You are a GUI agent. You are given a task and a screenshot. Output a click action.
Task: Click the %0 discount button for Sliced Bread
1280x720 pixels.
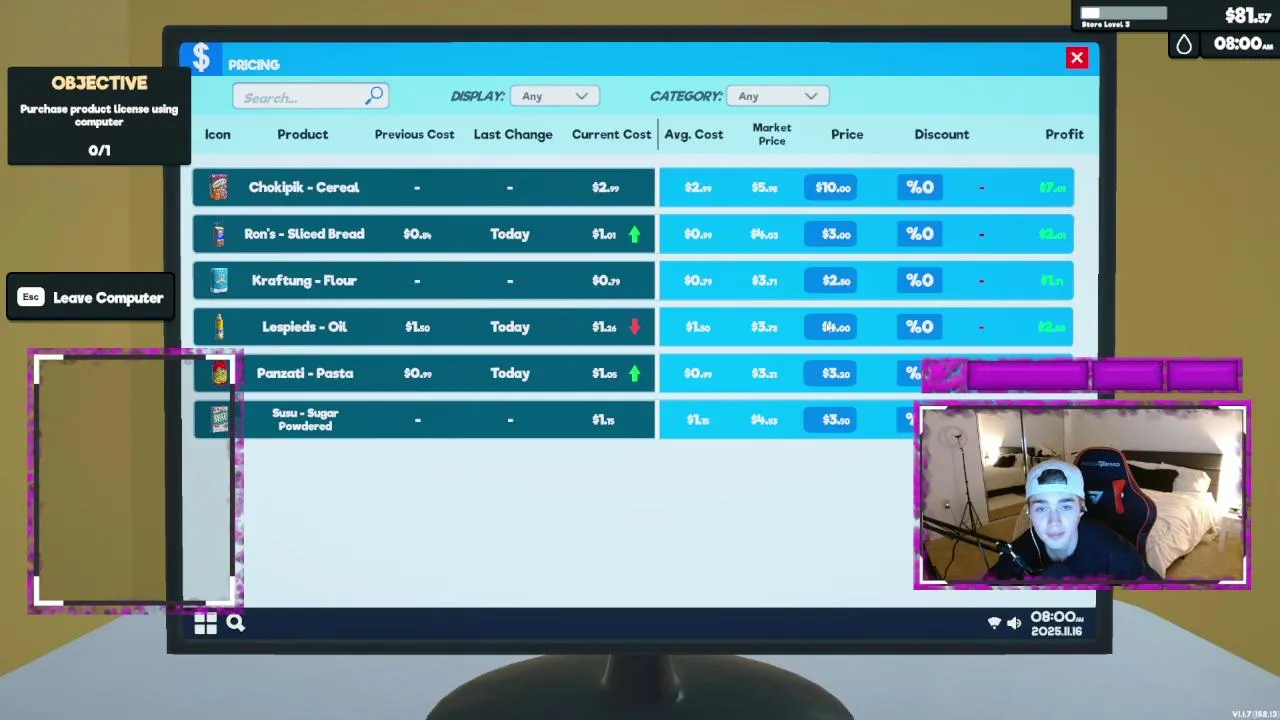click(x=920, y=234)
